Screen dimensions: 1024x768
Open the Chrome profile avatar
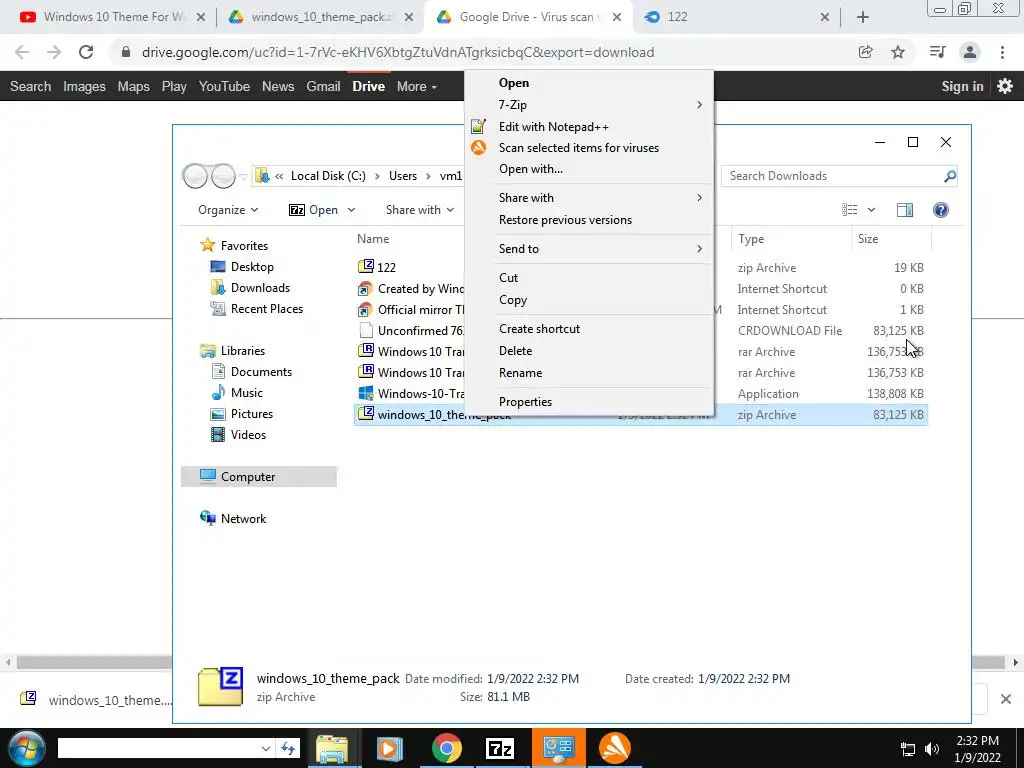(970, 52)
